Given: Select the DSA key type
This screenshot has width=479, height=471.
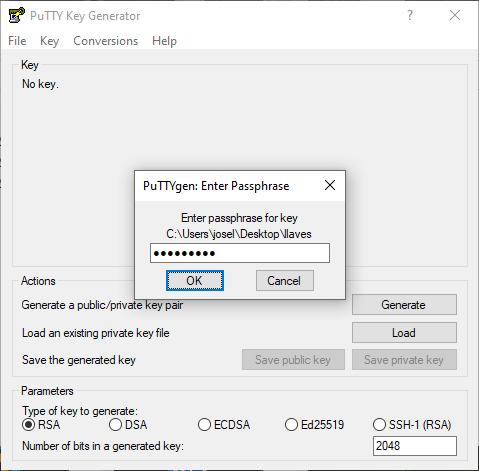Looking at the screenshot, I should point(128,425).
